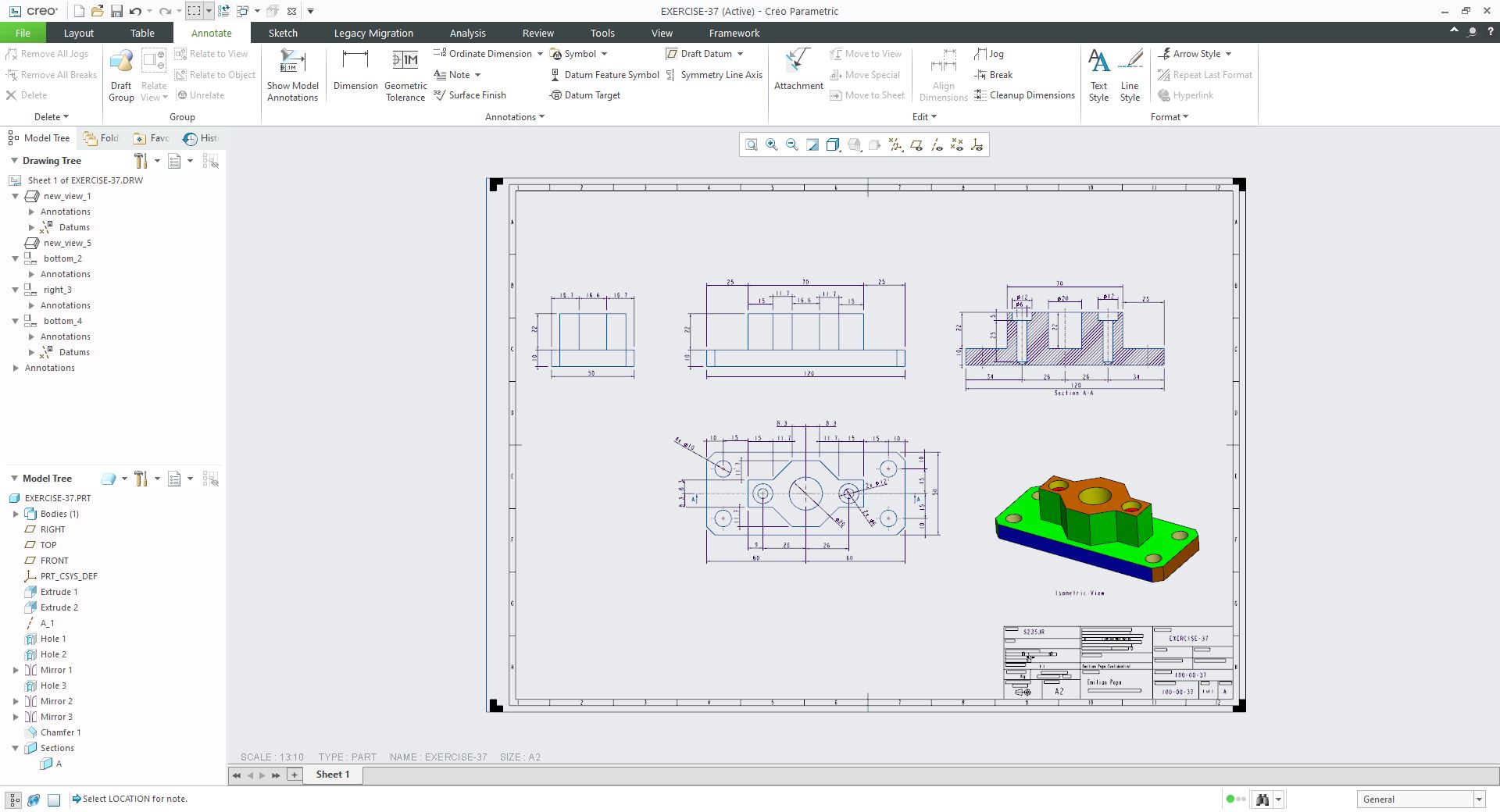Click the Repaint icon in graphics toolbar
The image size is (1500, 812).
click(x=812, y=144)
